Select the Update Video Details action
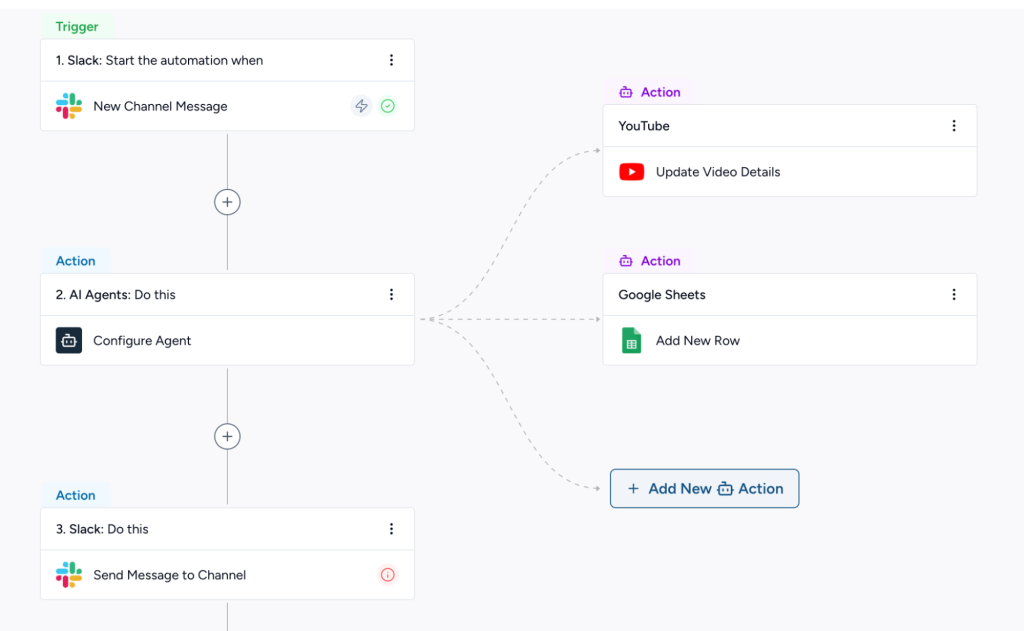The width and height of the screenshot is (1024, 631). [717, 172]
